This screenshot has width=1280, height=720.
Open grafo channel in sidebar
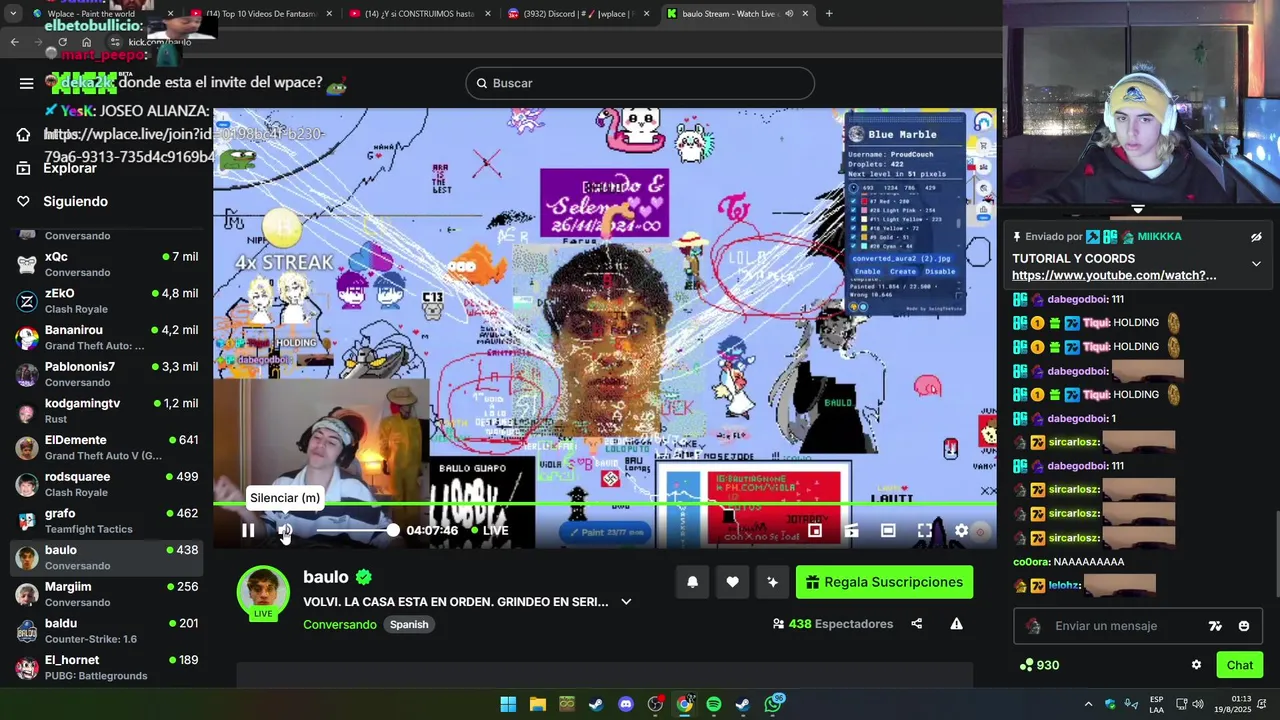click(x=108, y=521)
